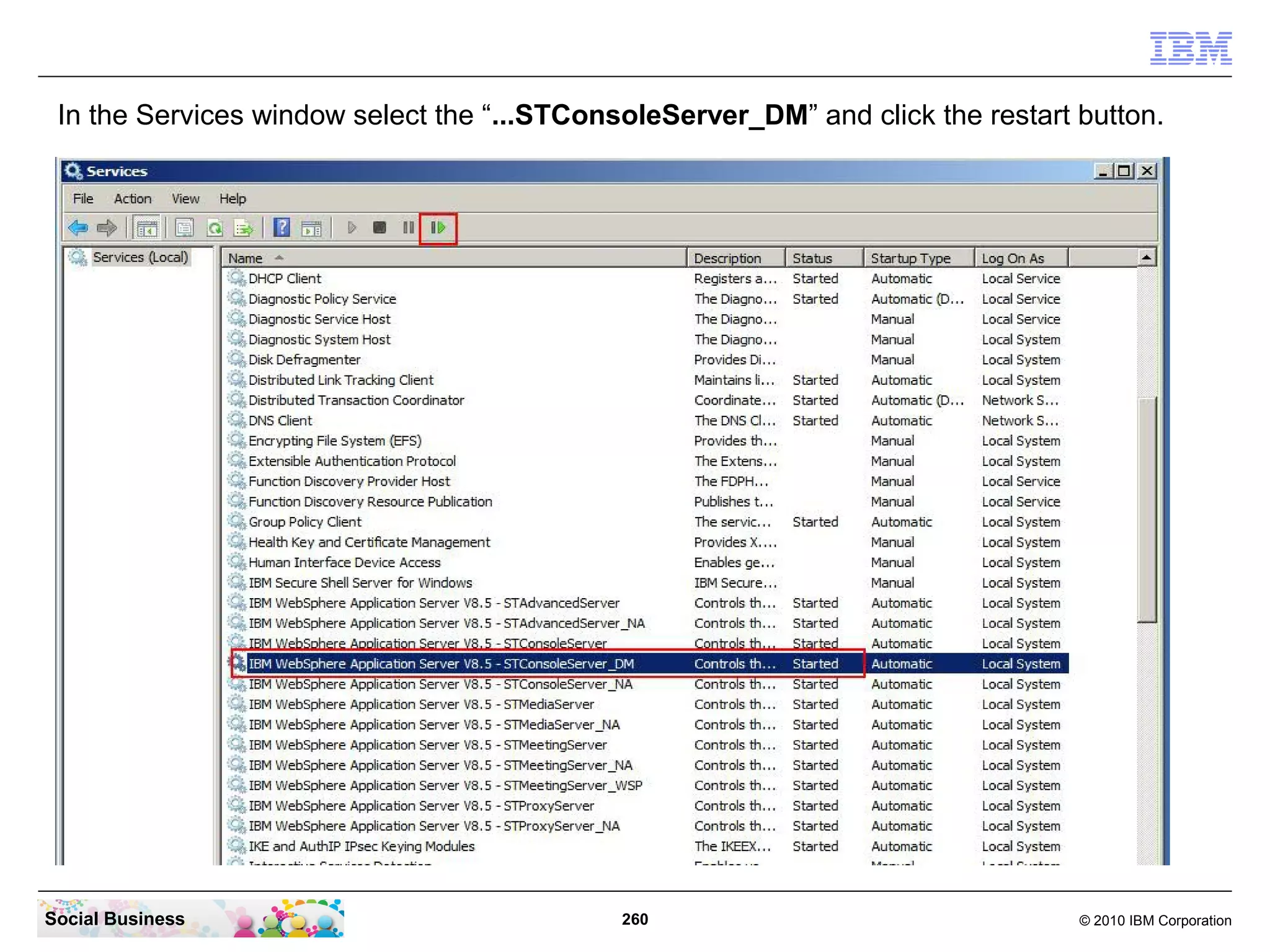Select the STAdvancedServer_NA service row

click(x=647, y=624)
